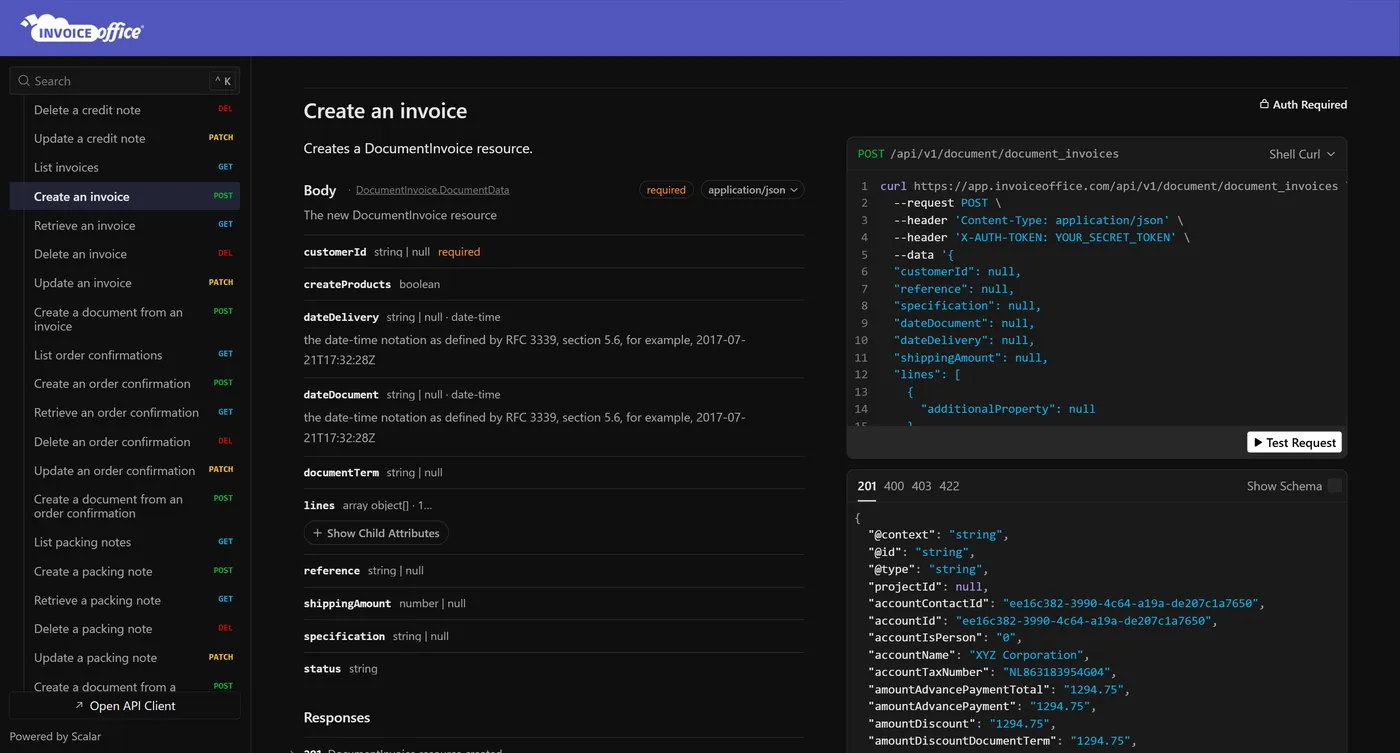Click the Test Request button
1400x753 pixels.
[x=1294, y=443]
